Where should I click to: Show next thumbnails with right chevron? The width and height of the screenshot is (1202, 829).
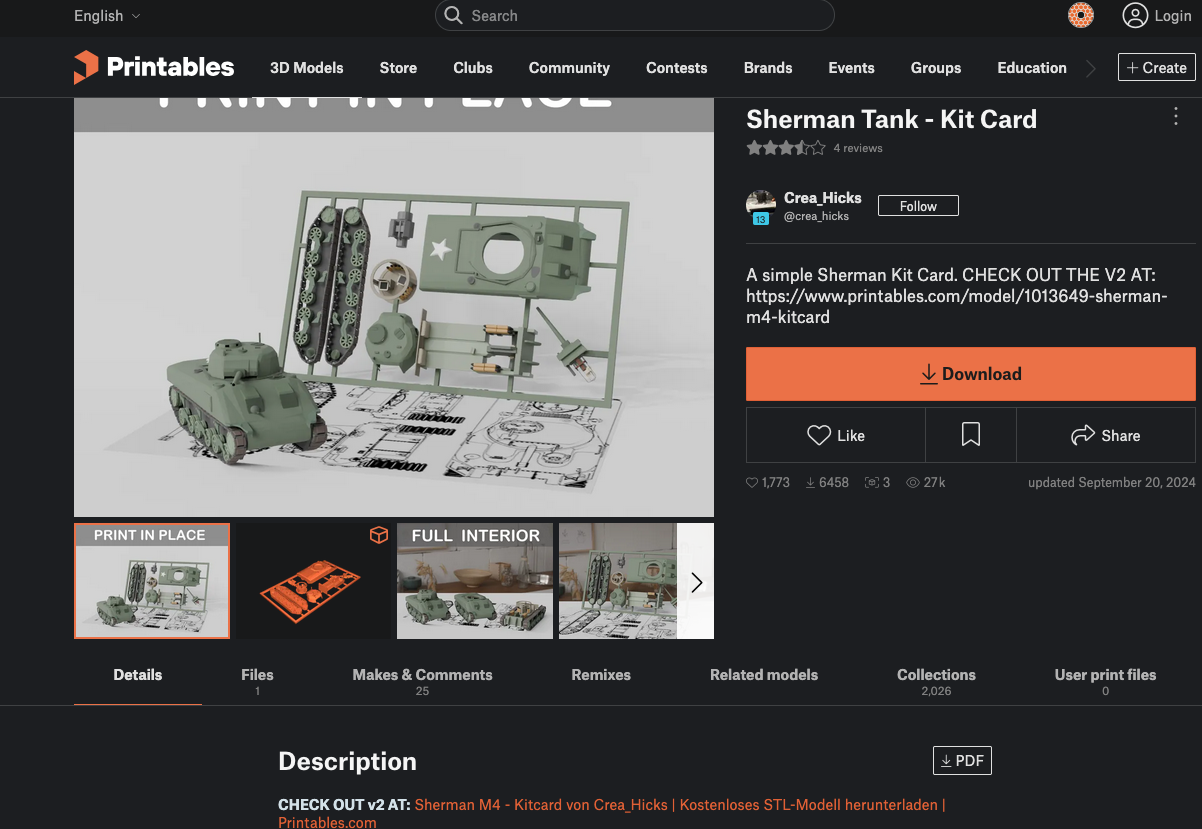click(x=696, y=582)
